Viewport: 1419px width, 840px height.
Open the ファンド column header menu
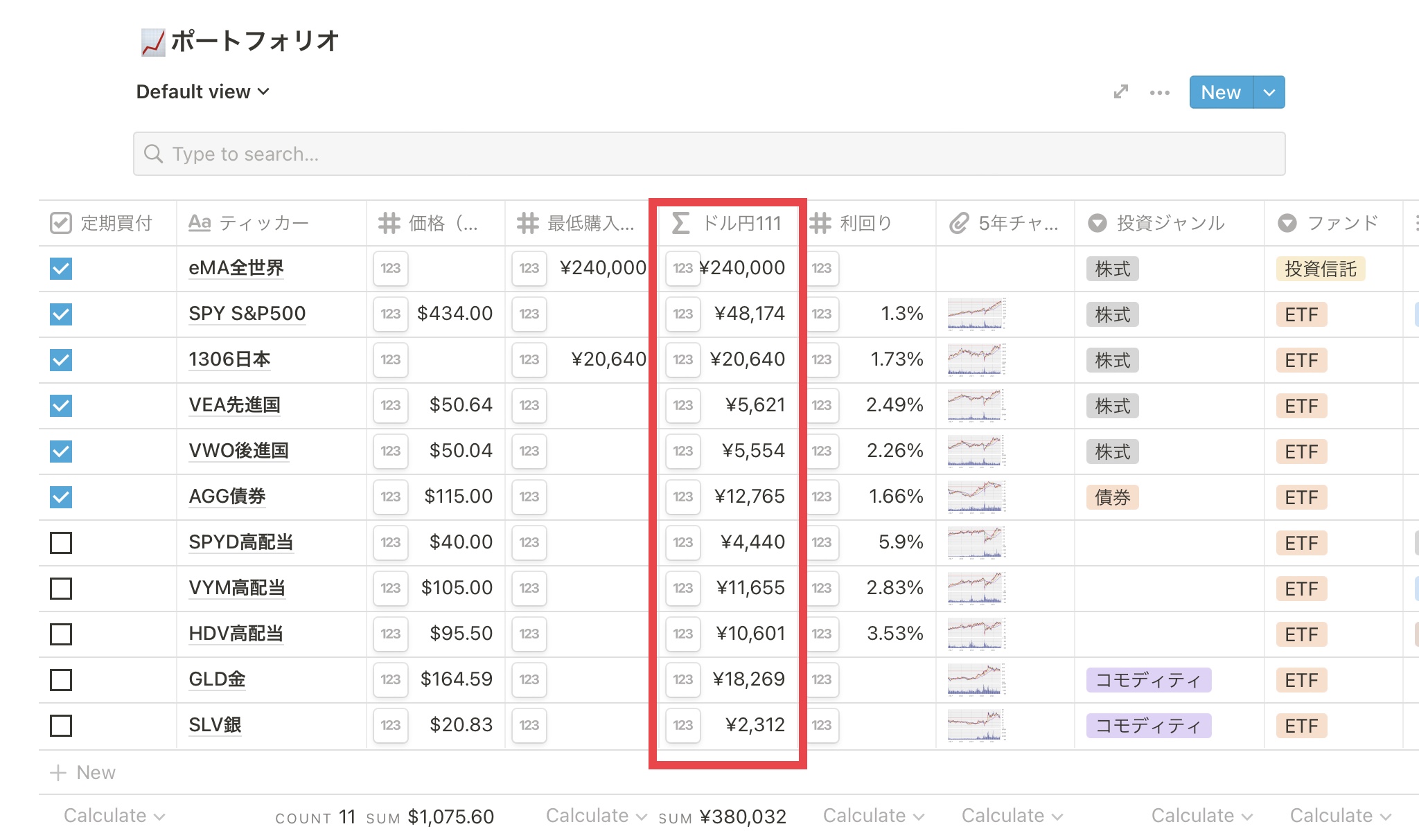coord(1334,223)
